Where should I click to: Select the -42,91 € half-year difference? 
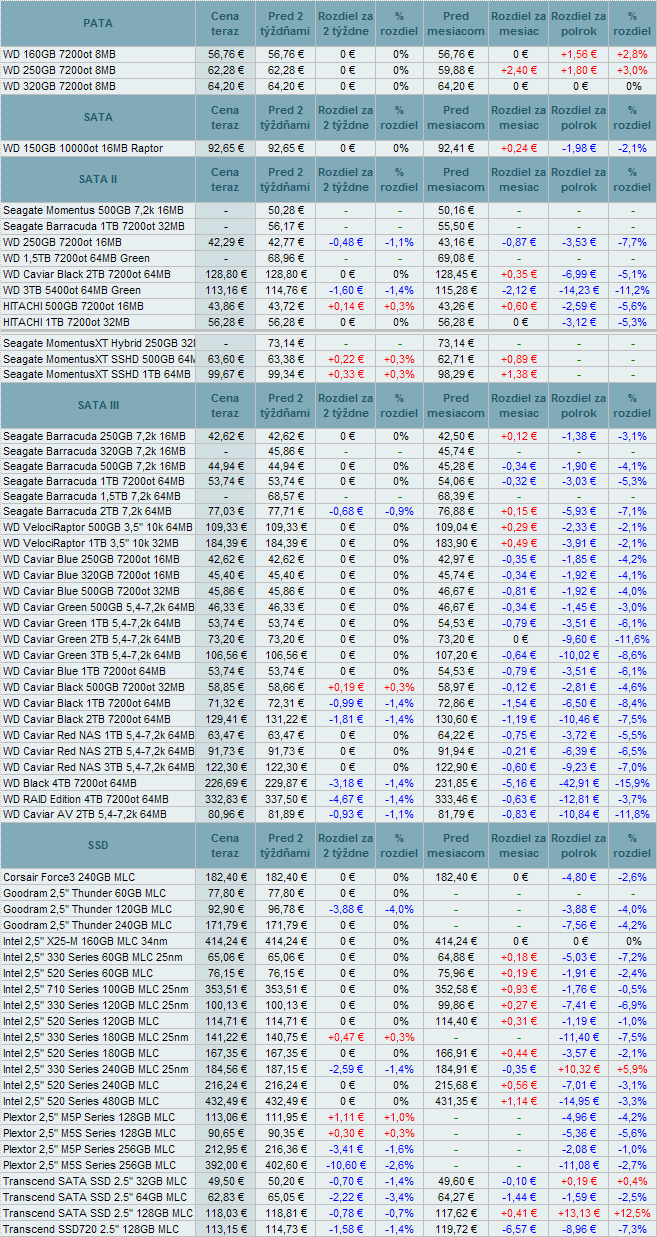pos(578,782)
